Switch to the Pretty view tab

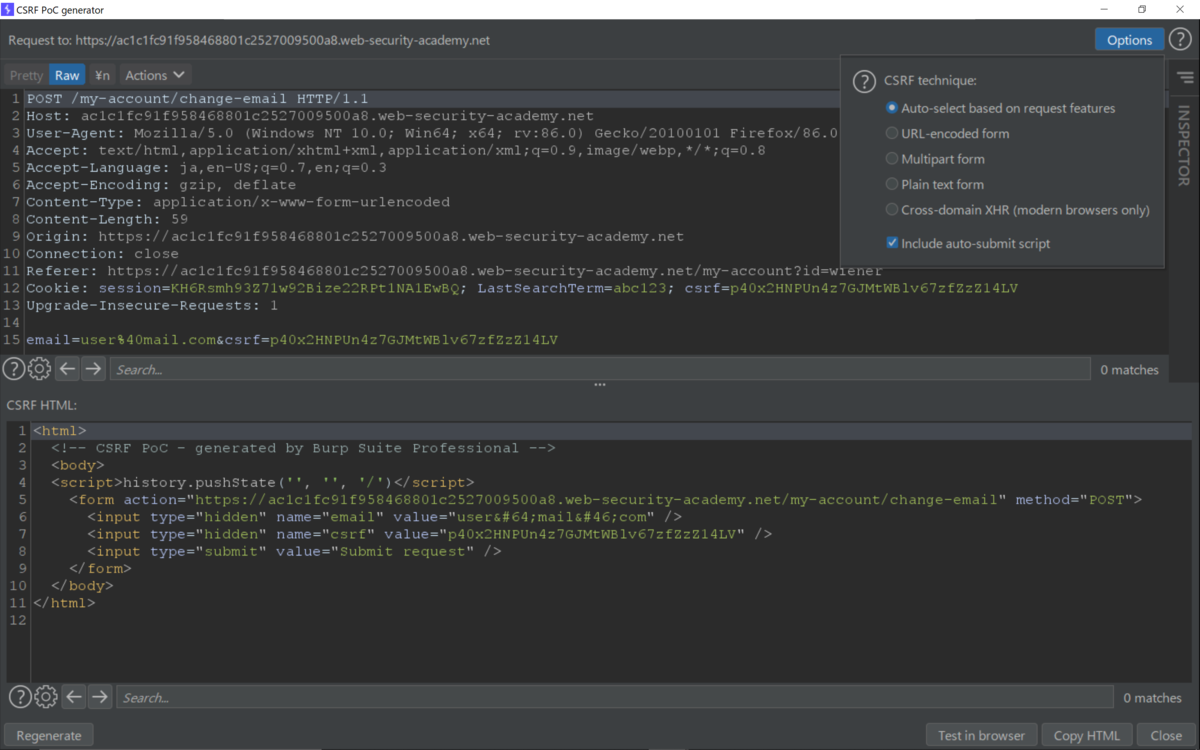coord(26,75)
